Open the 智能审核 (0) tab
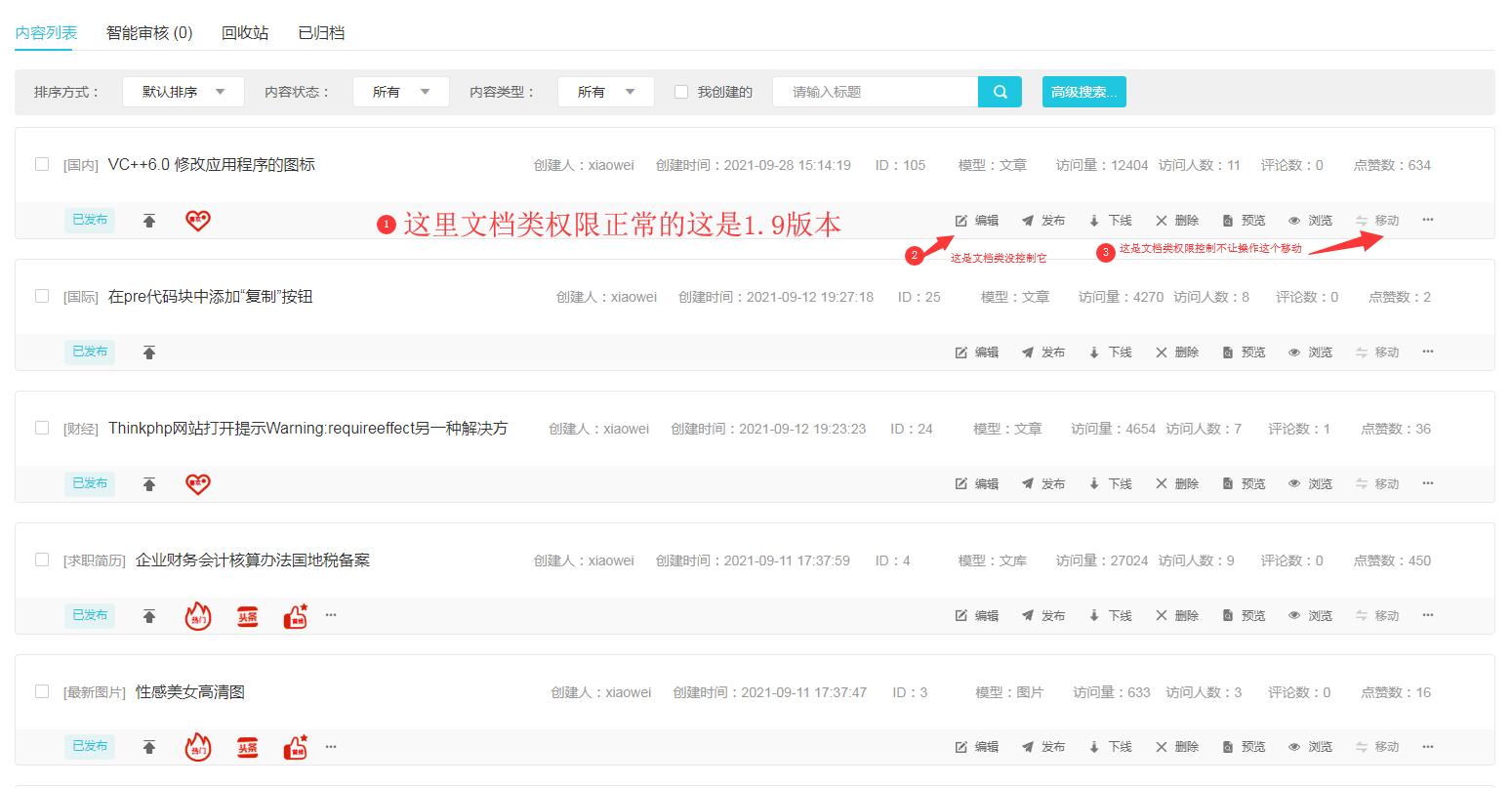This screenshot has height=788, width=1512. click(x=149, y=33)
